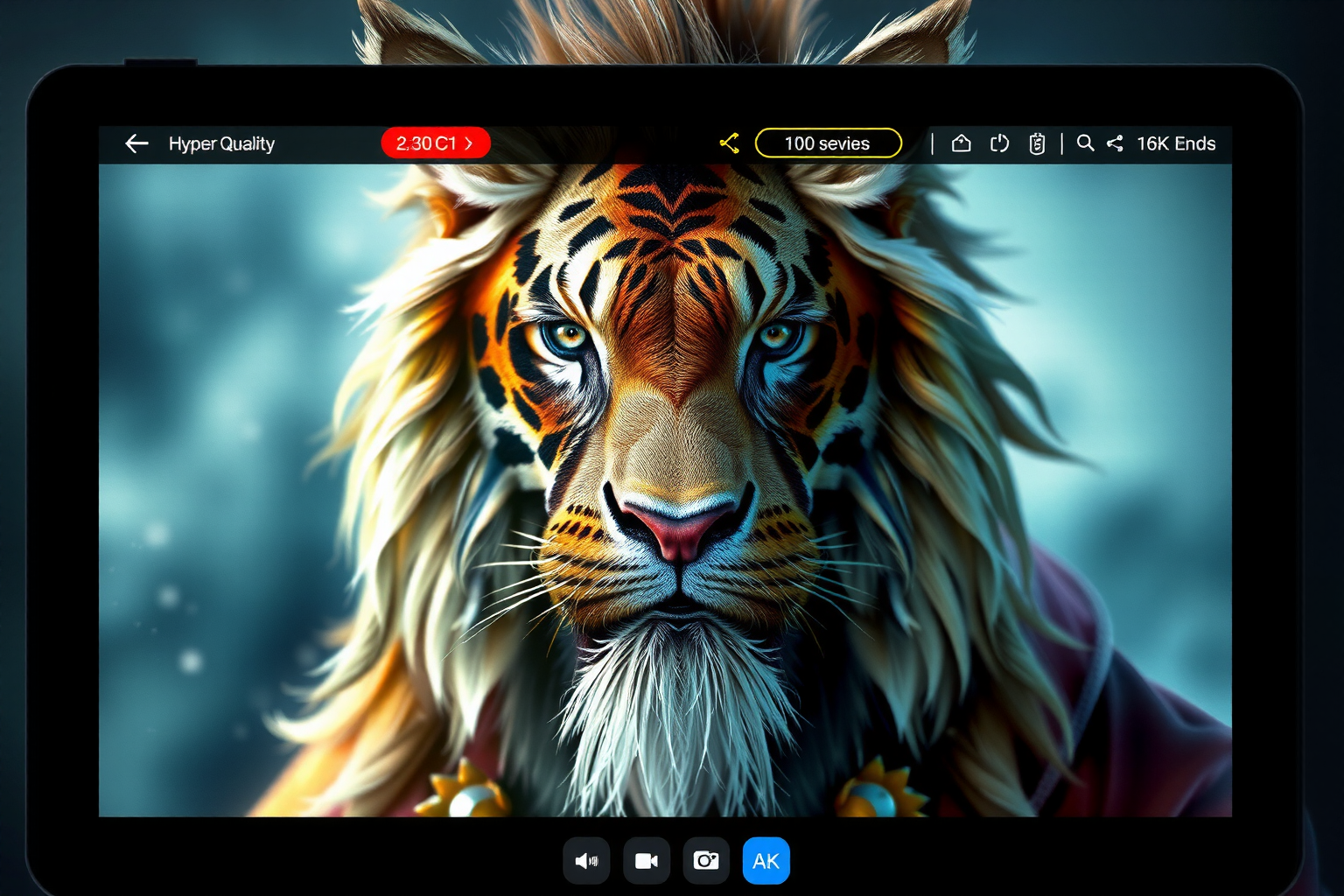Toggle sound with the speaker button

(x=586, y=861)
